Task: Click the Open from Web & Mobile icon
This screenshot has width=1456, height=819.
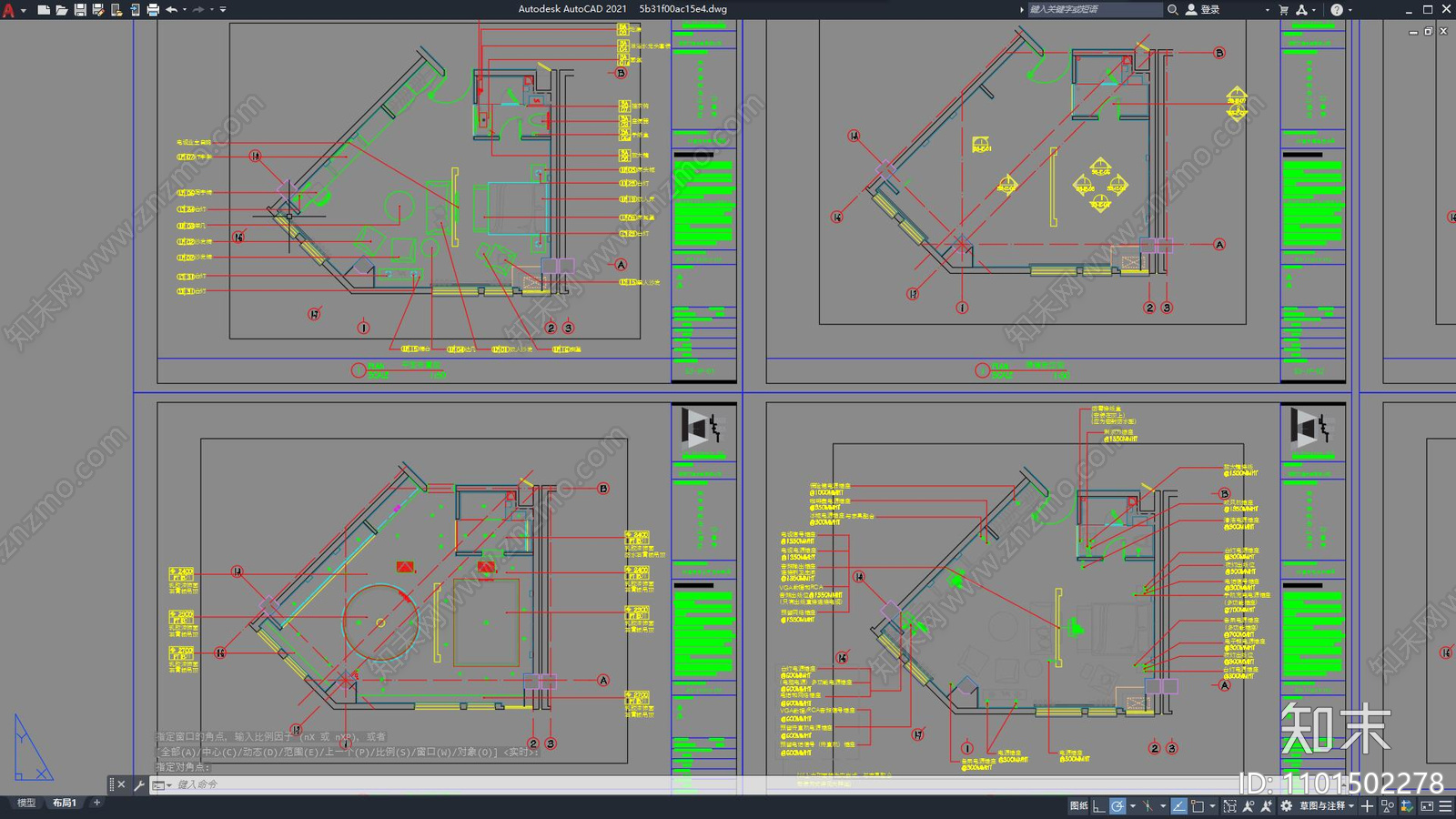Action: tap(116, 10)
